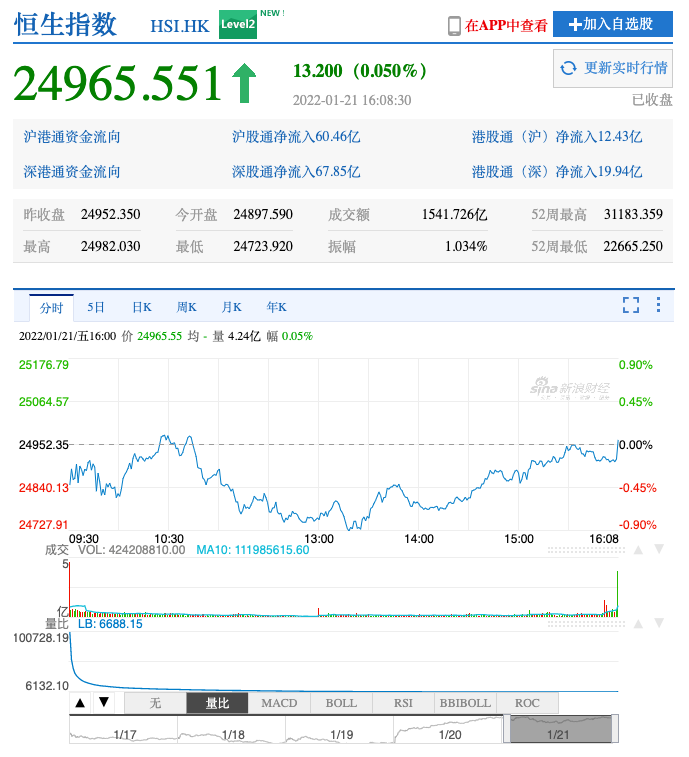Click the LB: 6688.15 label
The width and height of the screenshot is (689, 757).
[110, 624]
